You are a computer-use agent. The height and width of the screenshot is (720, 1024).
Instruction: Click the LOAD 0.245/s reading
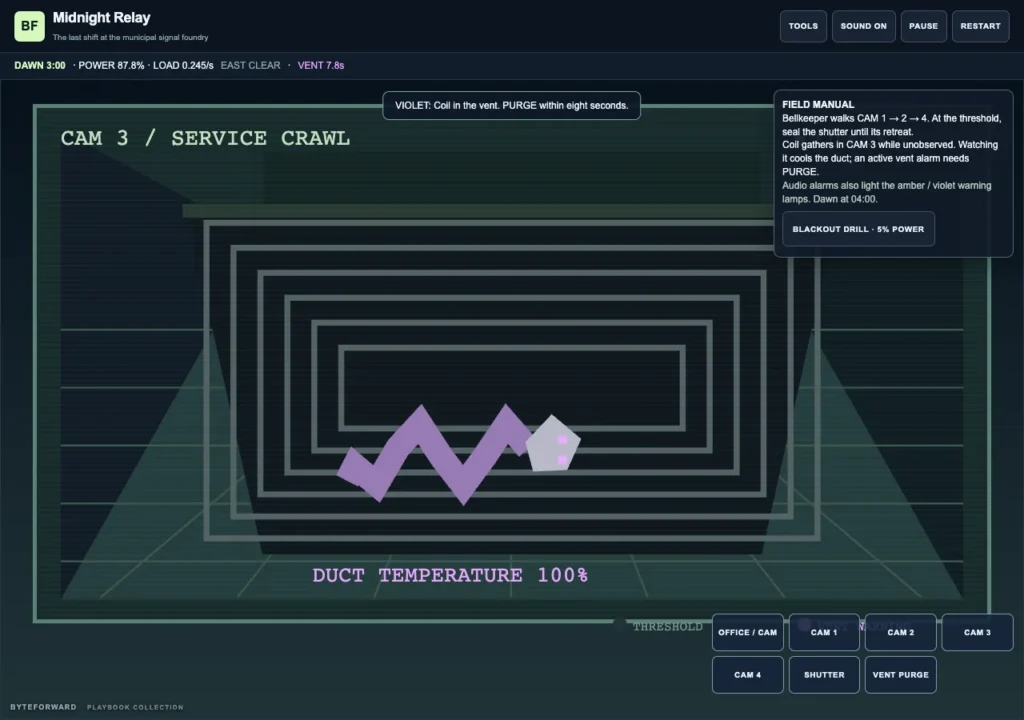[183, 65]
